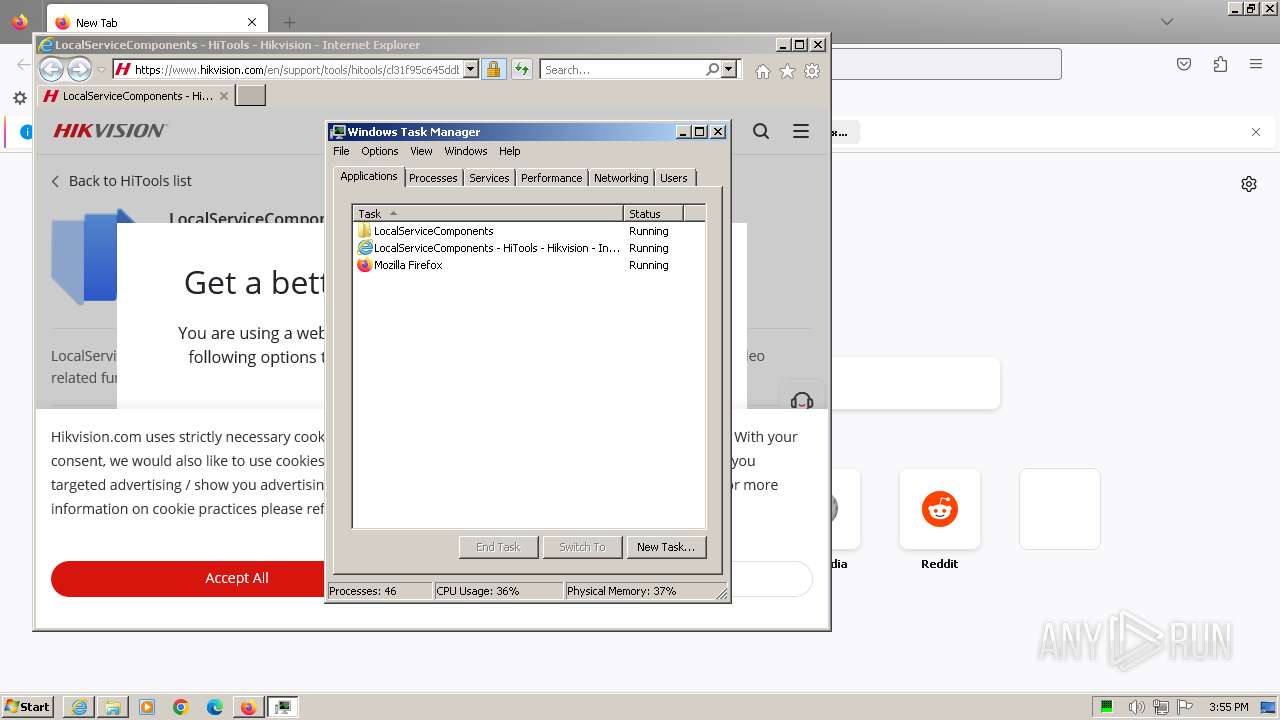Open new tab in Firefox
This screenshot has width=1280, height=720.
pyautogui.click(x=289, y=22)
